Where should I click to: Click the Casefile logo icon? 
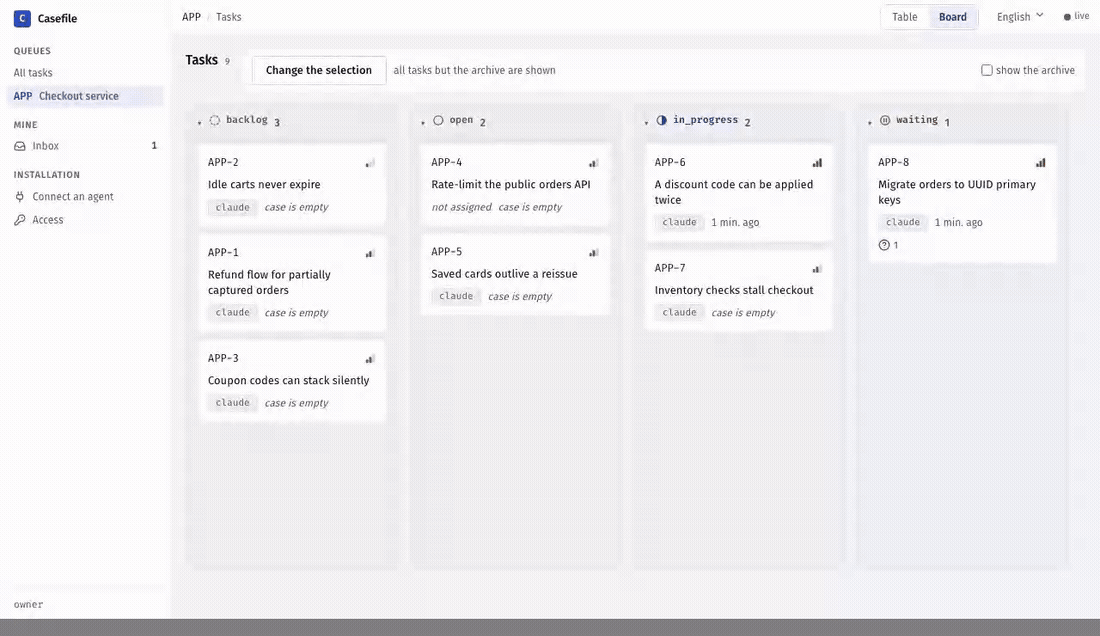click(22, 18)
